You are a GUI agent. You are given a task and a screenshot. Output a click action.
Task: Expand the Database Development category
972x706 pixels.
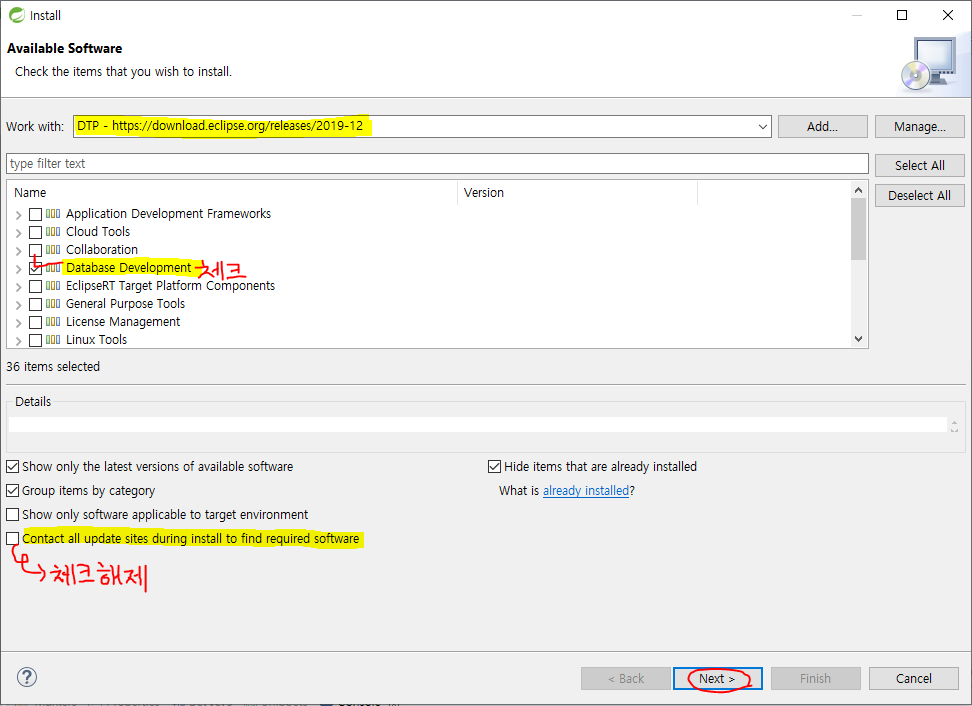19,269
